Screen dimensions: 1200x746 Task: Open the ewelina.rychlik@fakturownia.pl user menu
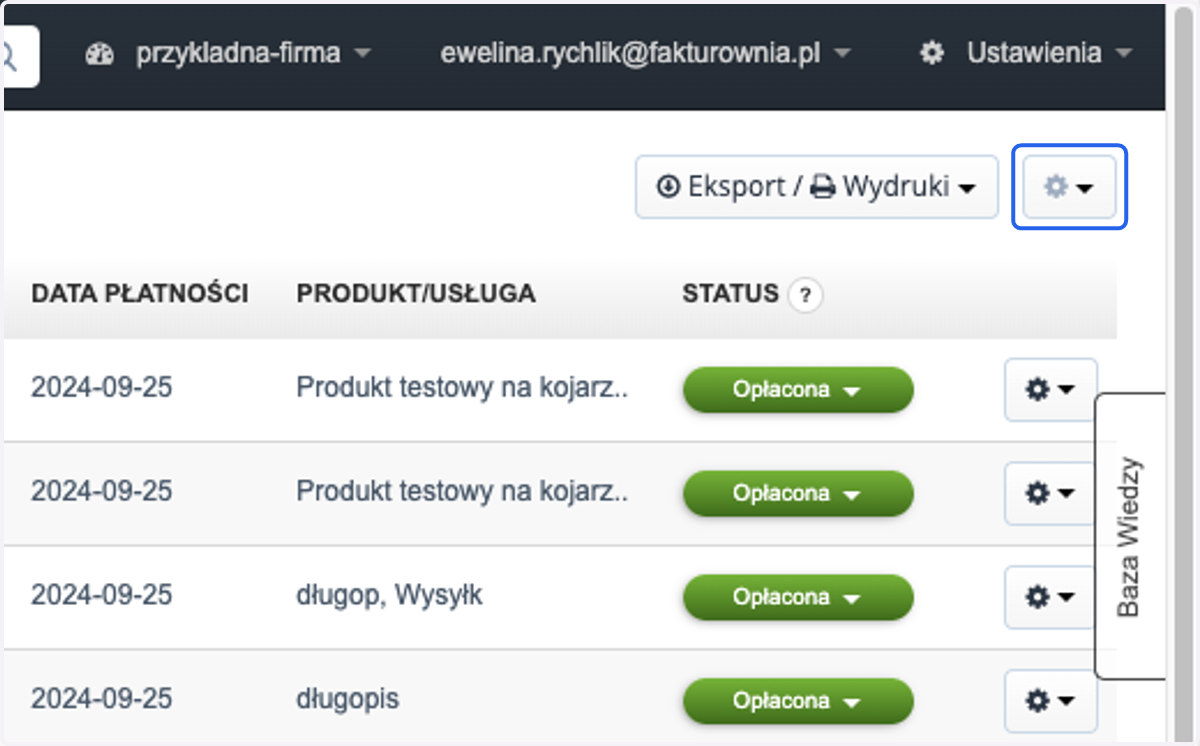(x=645, y=53)
